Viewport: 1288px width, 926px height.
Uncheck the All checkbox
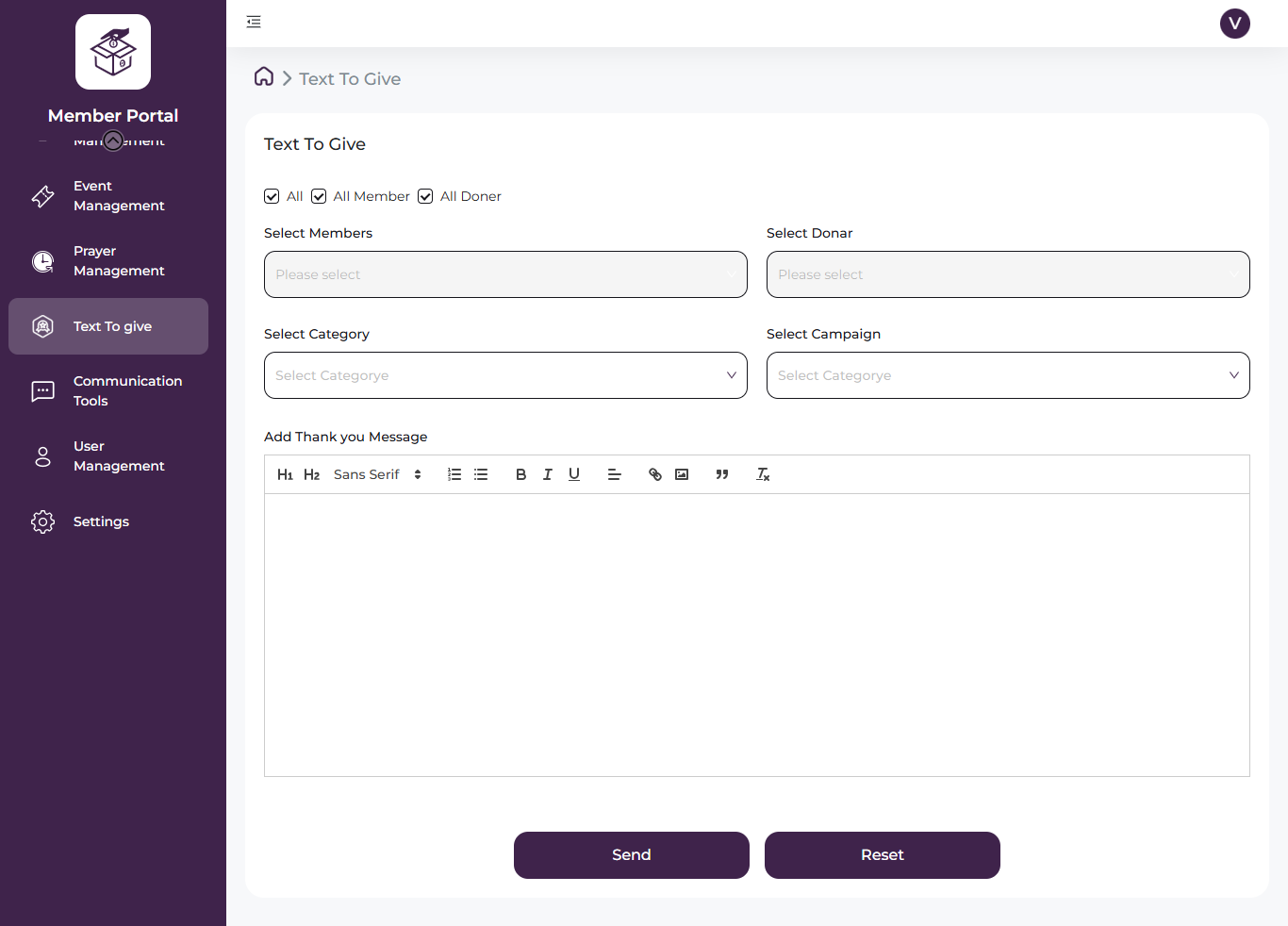tap(272, 196)
